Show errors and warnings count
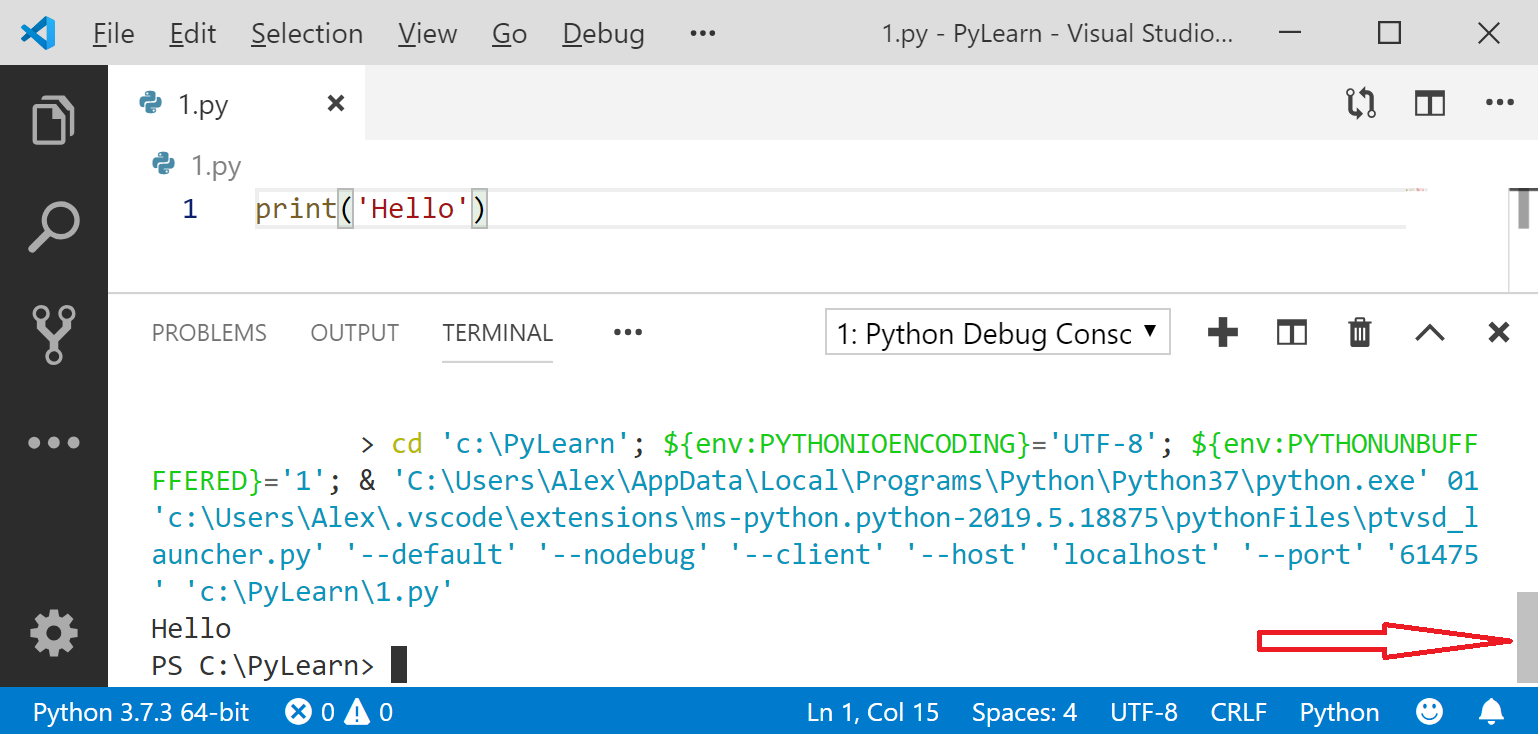This screenshot has width=1538, height=735. (x=339, y=712)
